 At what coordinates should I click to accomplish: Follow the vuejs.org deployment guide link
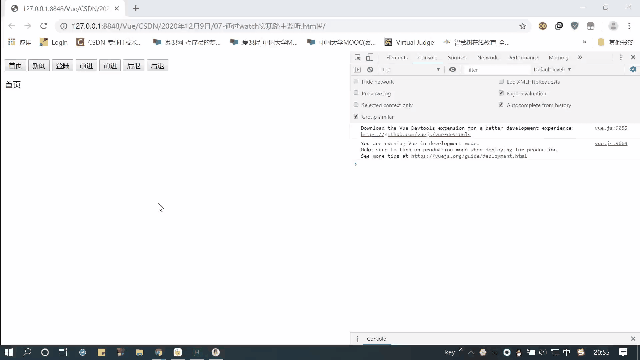coord(469,156)
